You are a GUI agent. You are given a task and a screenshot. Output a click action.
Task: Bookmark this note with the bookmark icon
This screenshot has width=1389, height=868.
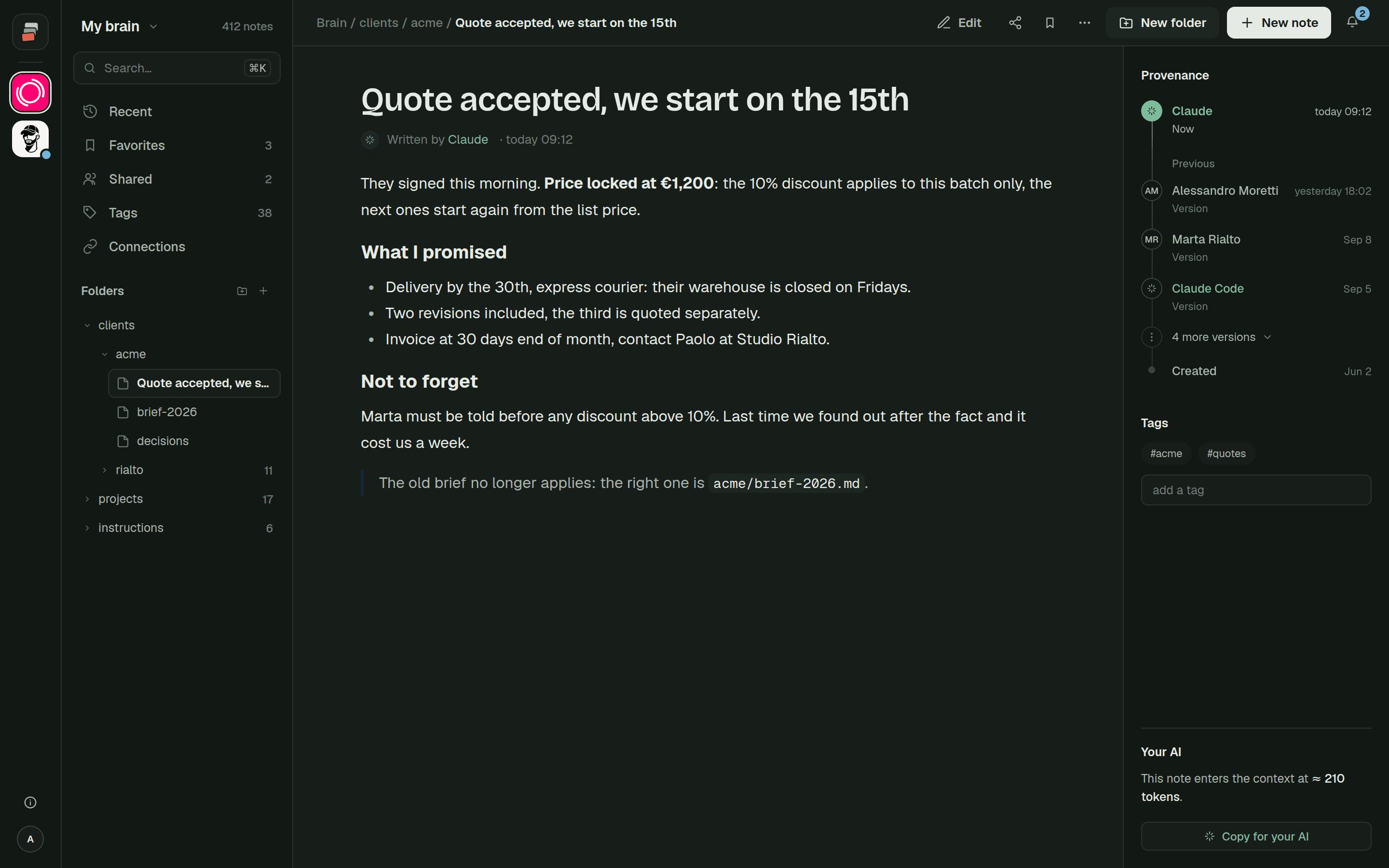coord(1049,23)
